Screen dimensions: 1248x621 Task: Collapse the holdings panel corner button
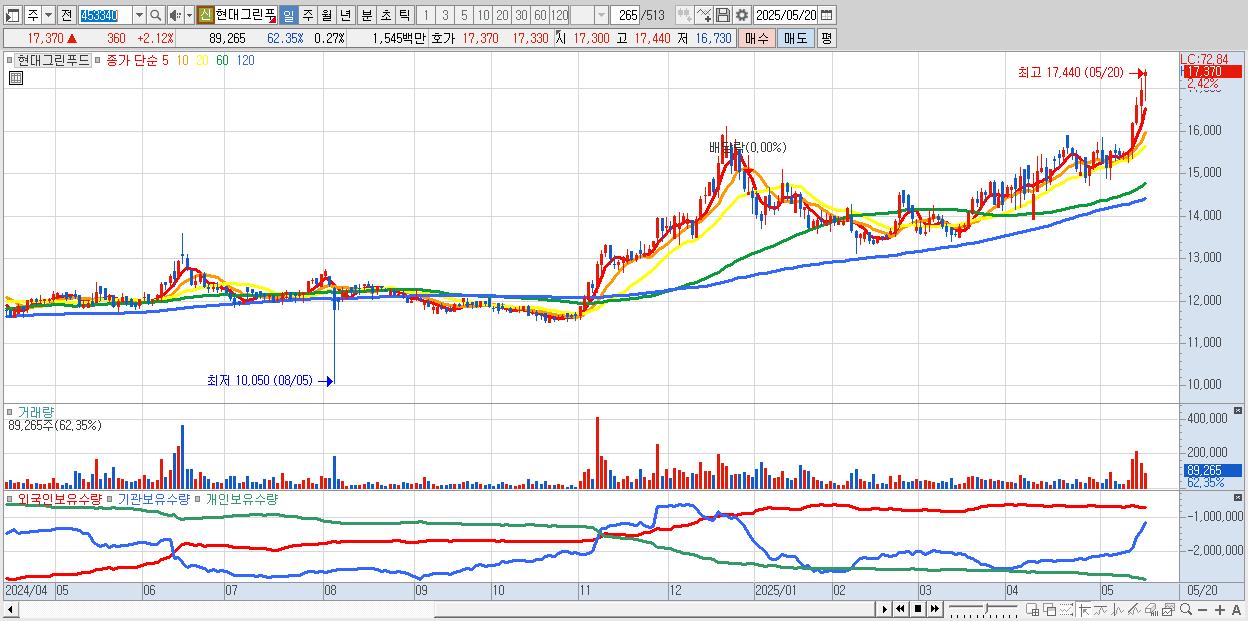[1240, 497]
